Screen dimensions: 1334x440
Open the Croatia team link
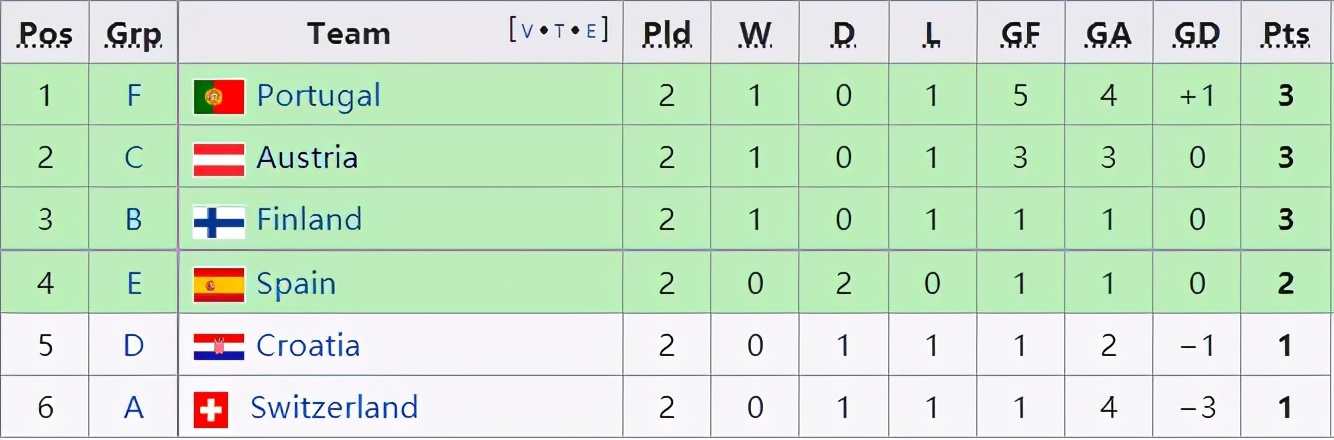308,346
